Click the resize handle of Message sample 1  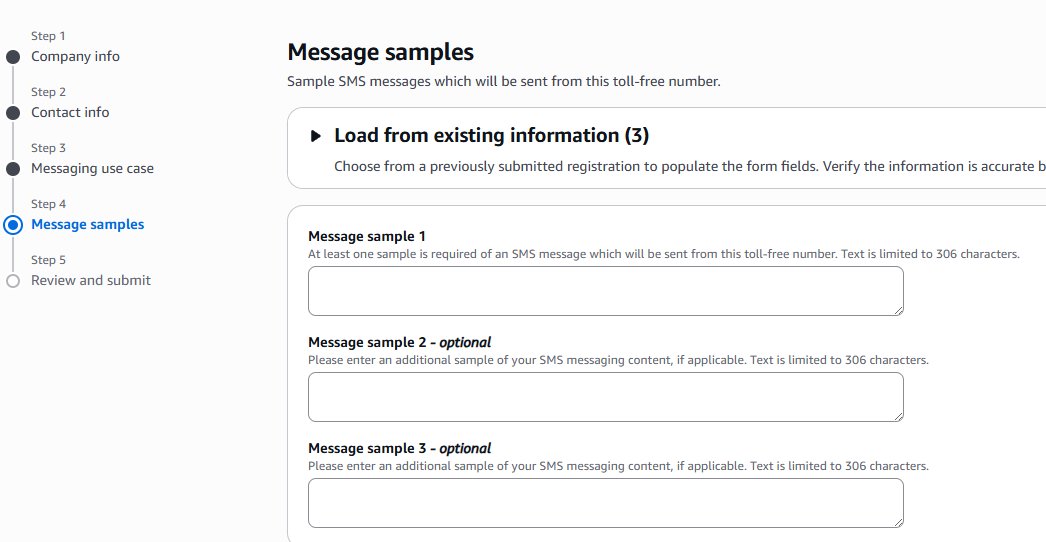click(897, 310)
